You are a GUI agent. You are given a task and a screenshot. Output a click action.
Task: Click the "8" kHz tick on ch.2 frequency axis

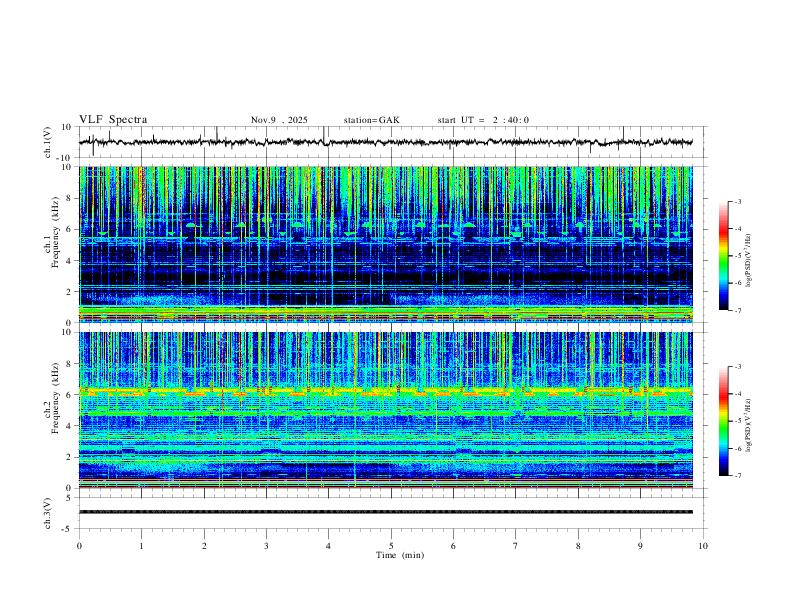[70, 364]
